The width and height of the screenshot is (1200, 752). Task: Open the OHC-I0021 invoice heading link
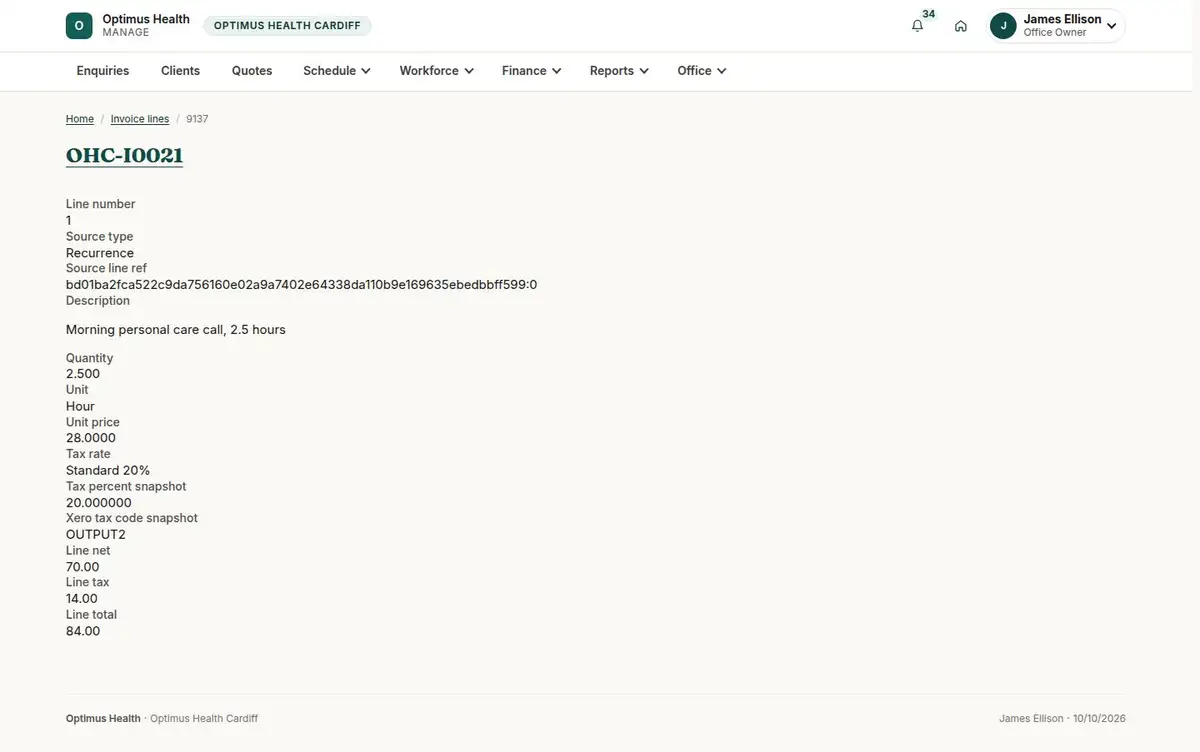coord(124,156)
